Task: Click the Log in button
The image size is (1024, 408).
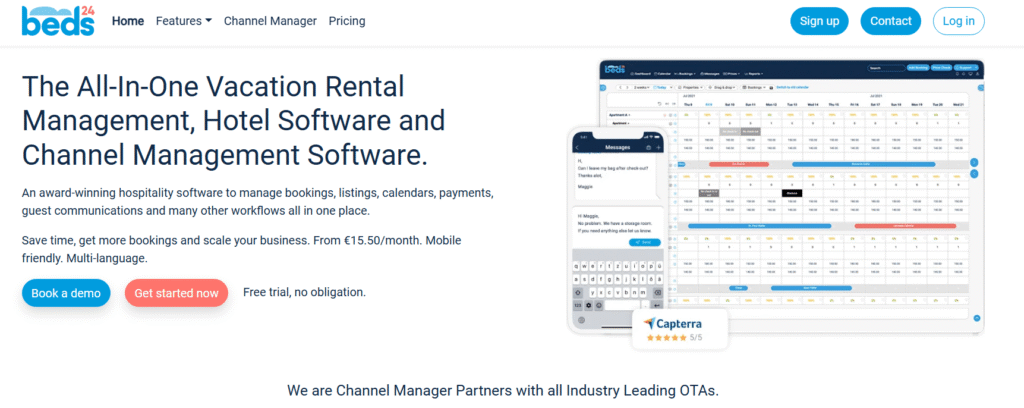Action: (x=958, y=21)
